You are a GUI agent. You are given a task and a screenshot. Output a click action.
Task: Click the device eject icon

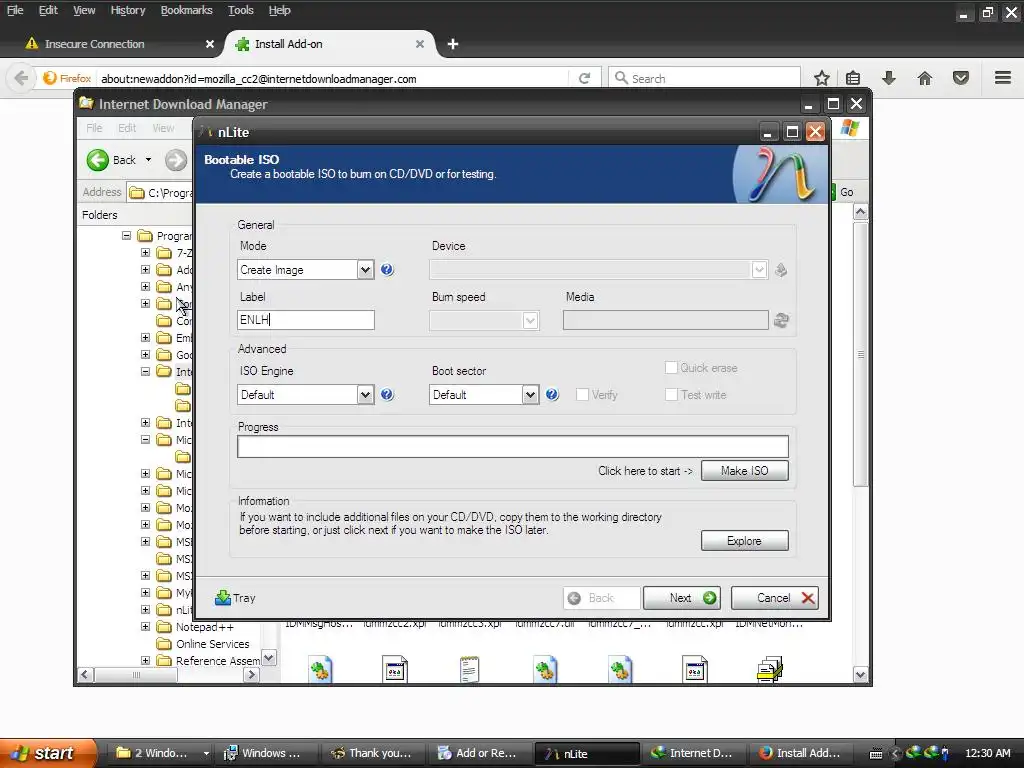[x=781, y=270]
